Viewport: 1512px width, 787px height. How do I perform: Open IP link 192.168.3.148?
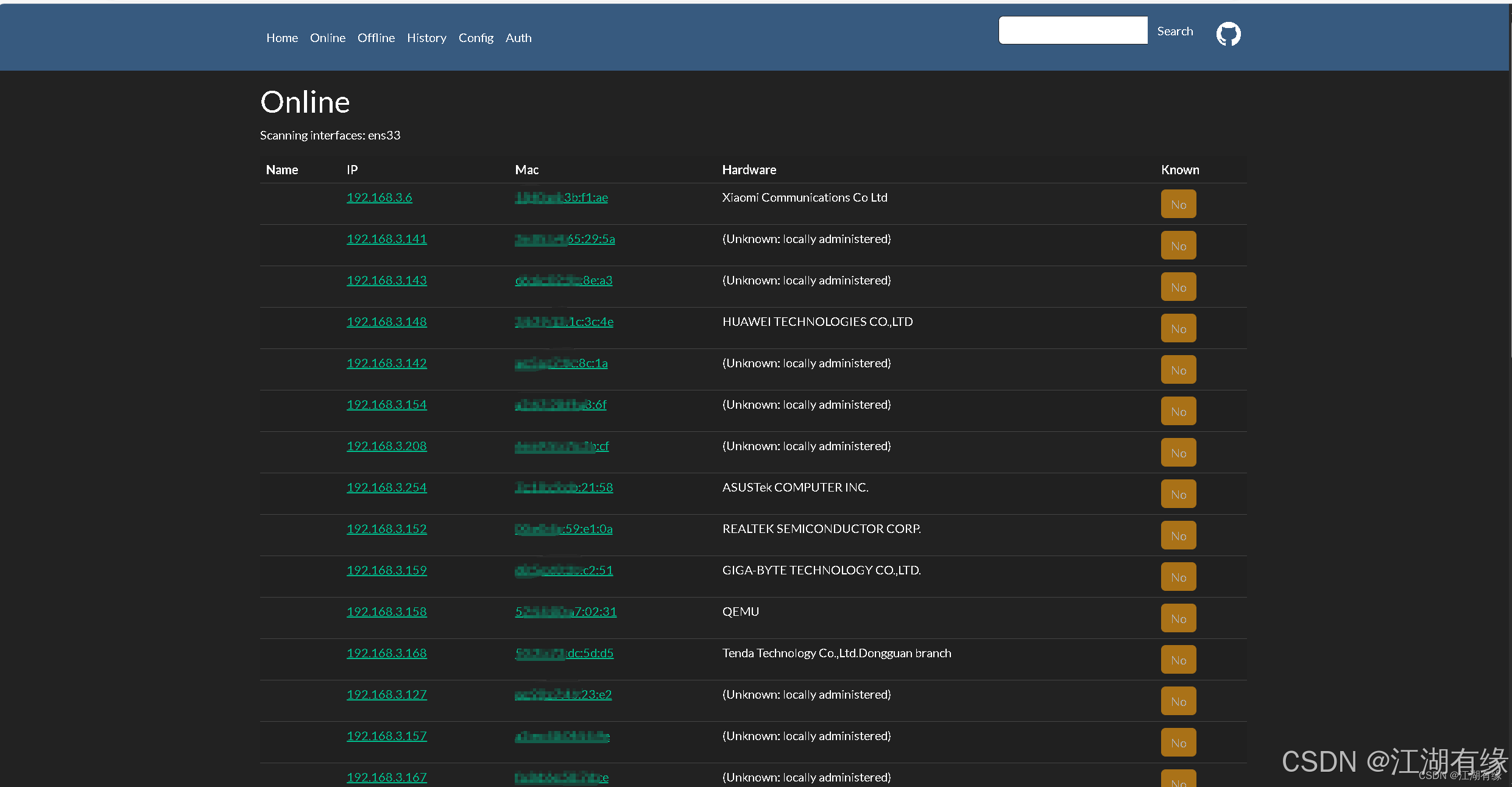click(x=387, y=322)
